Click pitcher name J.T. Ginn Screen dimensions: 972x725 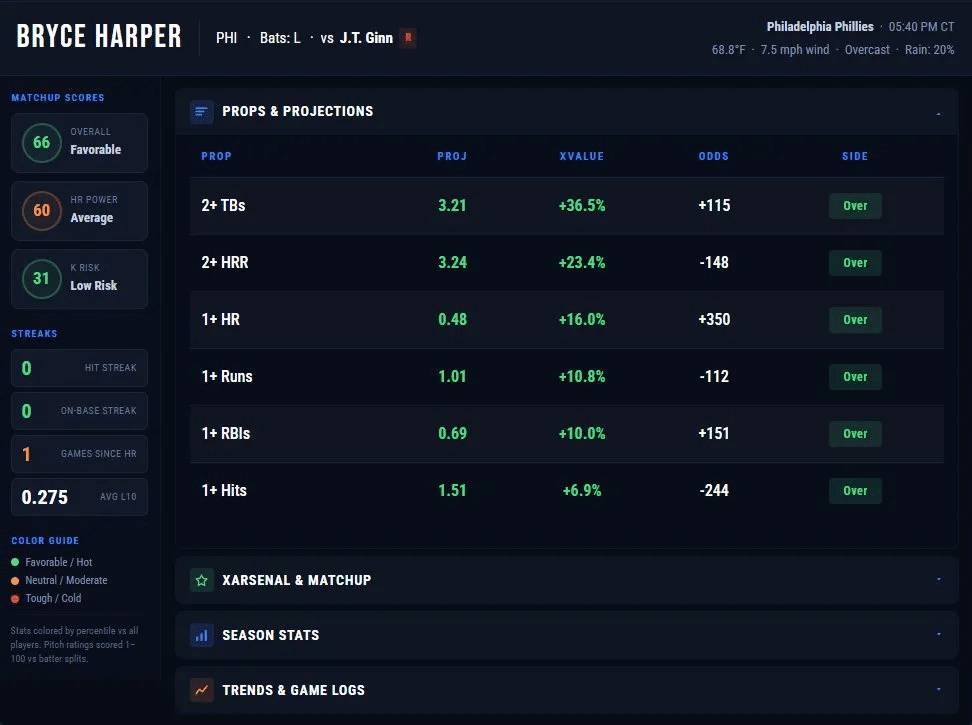pos(366,38)
